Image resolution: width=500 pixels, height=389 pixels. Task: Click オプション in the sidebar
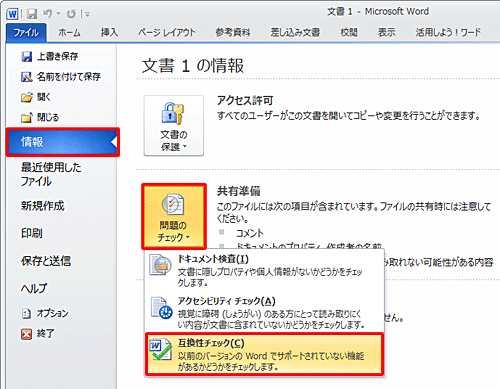click(52, 313)
